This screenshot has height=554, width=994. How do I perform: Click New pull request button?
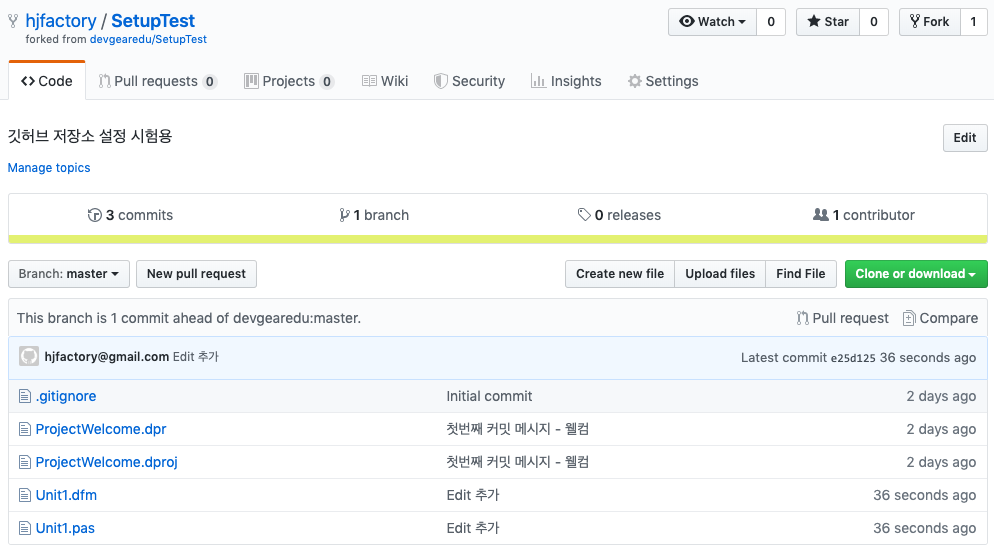pos(196,274)
